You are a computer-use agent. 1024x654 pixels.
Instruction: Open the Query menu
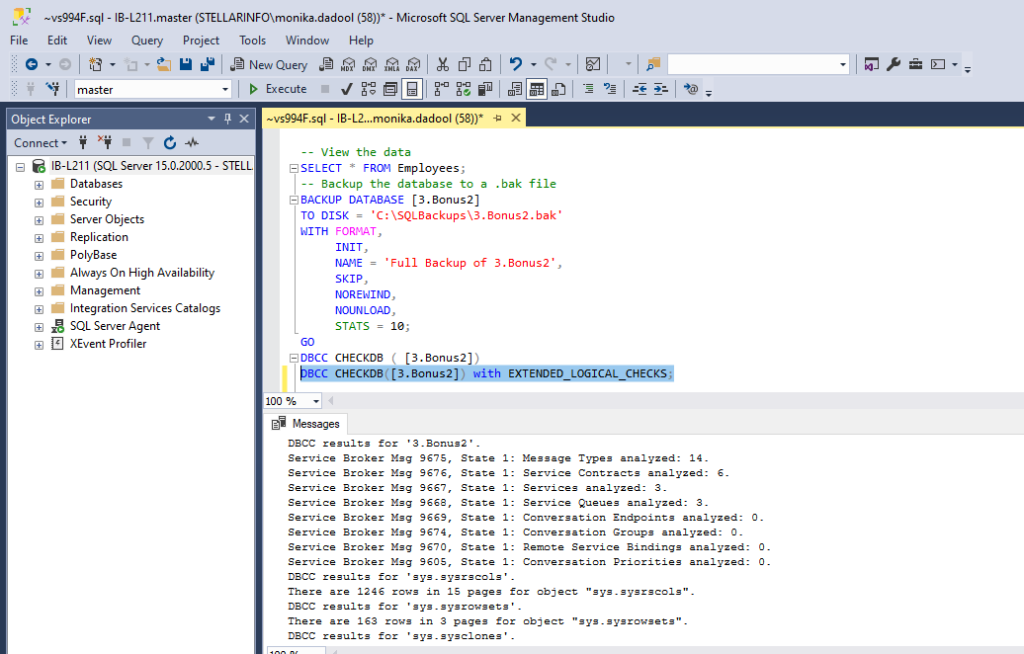(x=146, y=40)
